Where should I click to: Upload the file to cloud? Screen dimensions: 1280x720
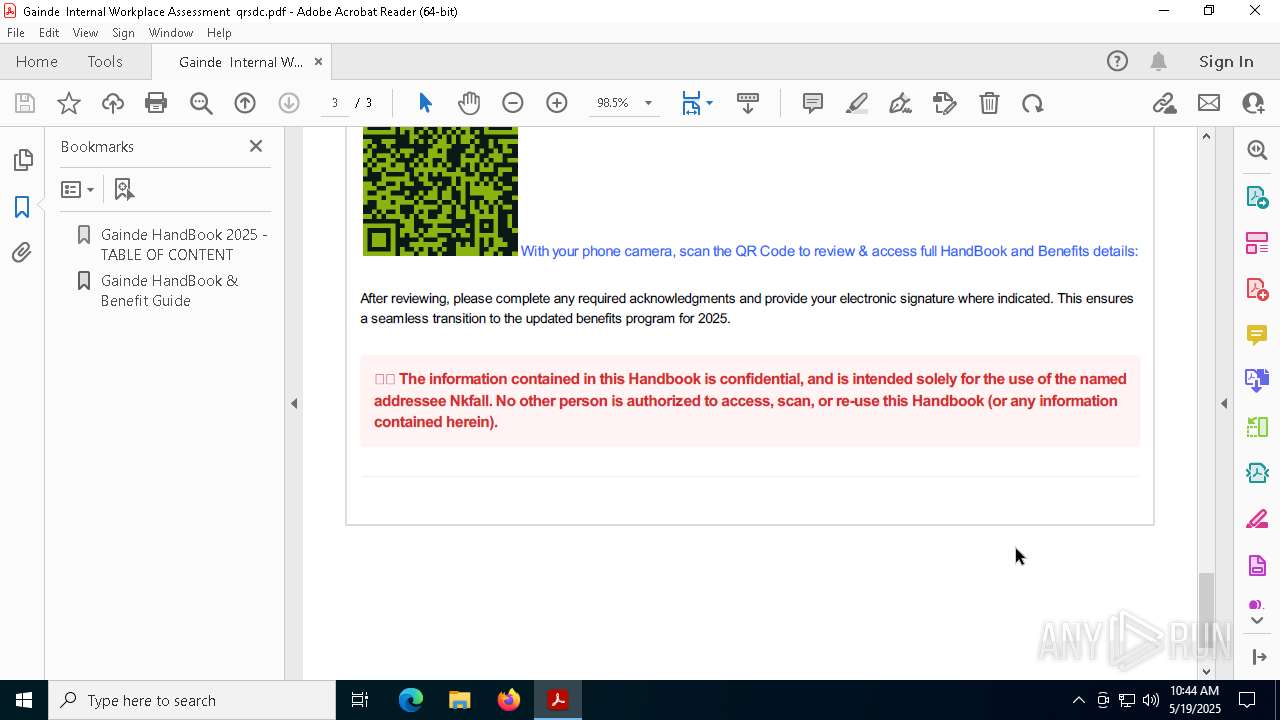113,103
